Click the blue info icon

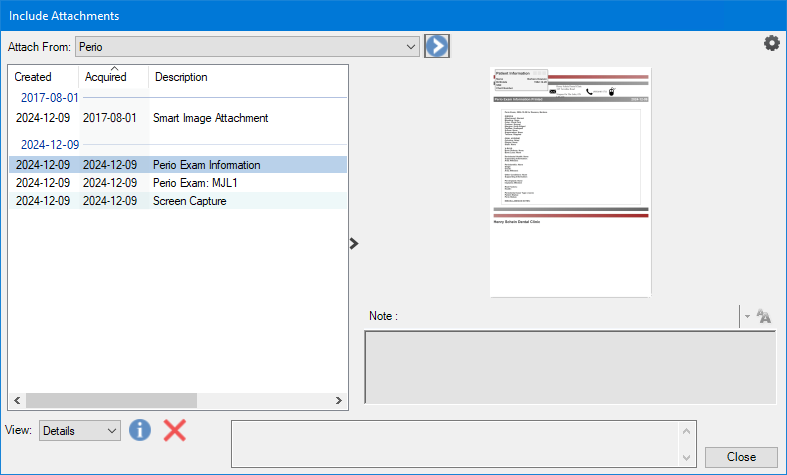(x=140, y=430)
